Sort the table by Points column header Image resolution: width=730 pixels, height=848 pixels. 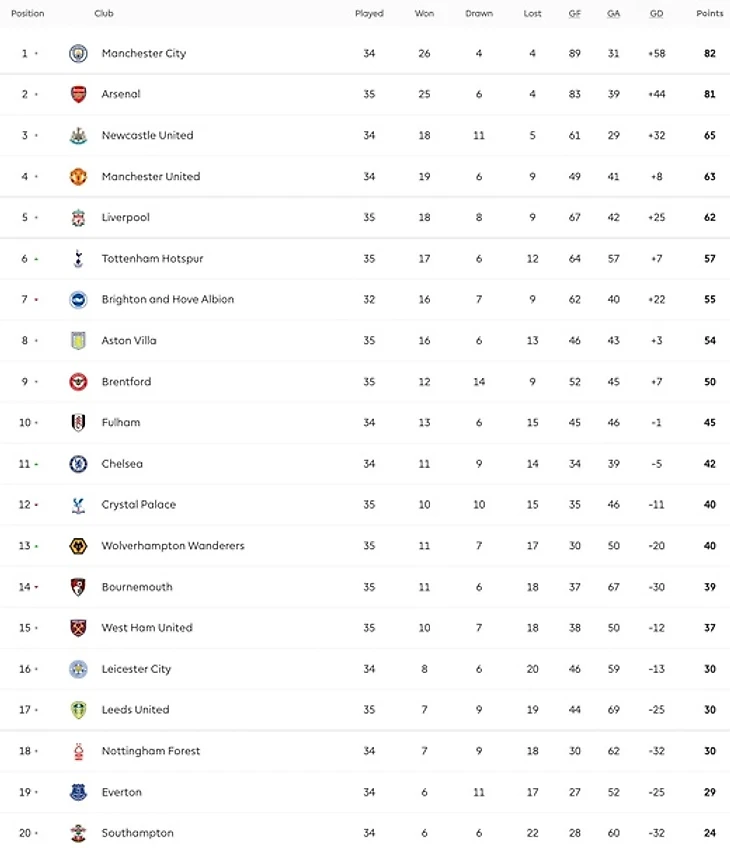point(709,13)
